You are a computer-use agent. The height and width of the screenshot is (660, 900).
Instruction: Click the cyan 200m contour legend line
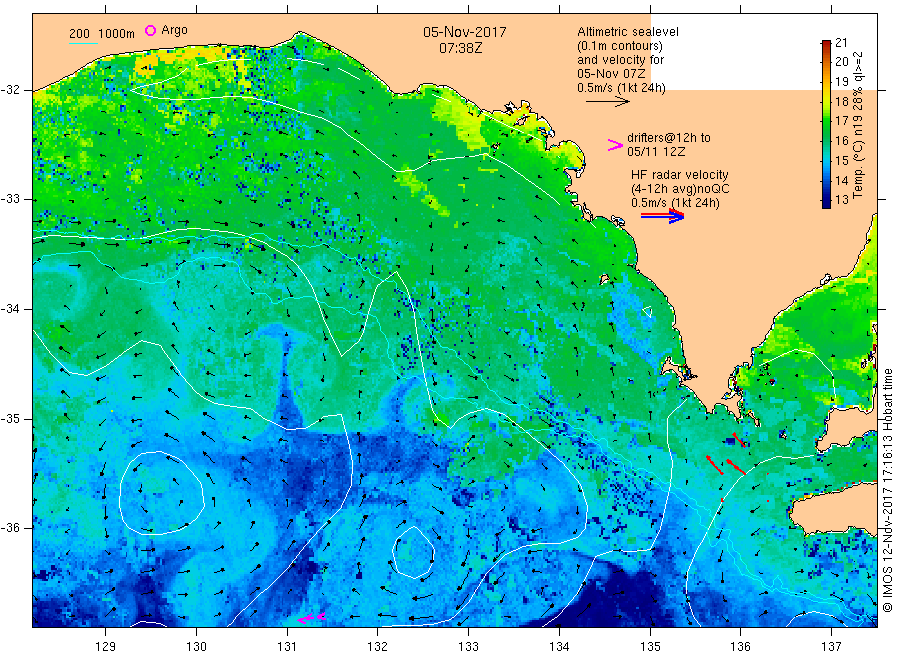(x=83, y=43)
